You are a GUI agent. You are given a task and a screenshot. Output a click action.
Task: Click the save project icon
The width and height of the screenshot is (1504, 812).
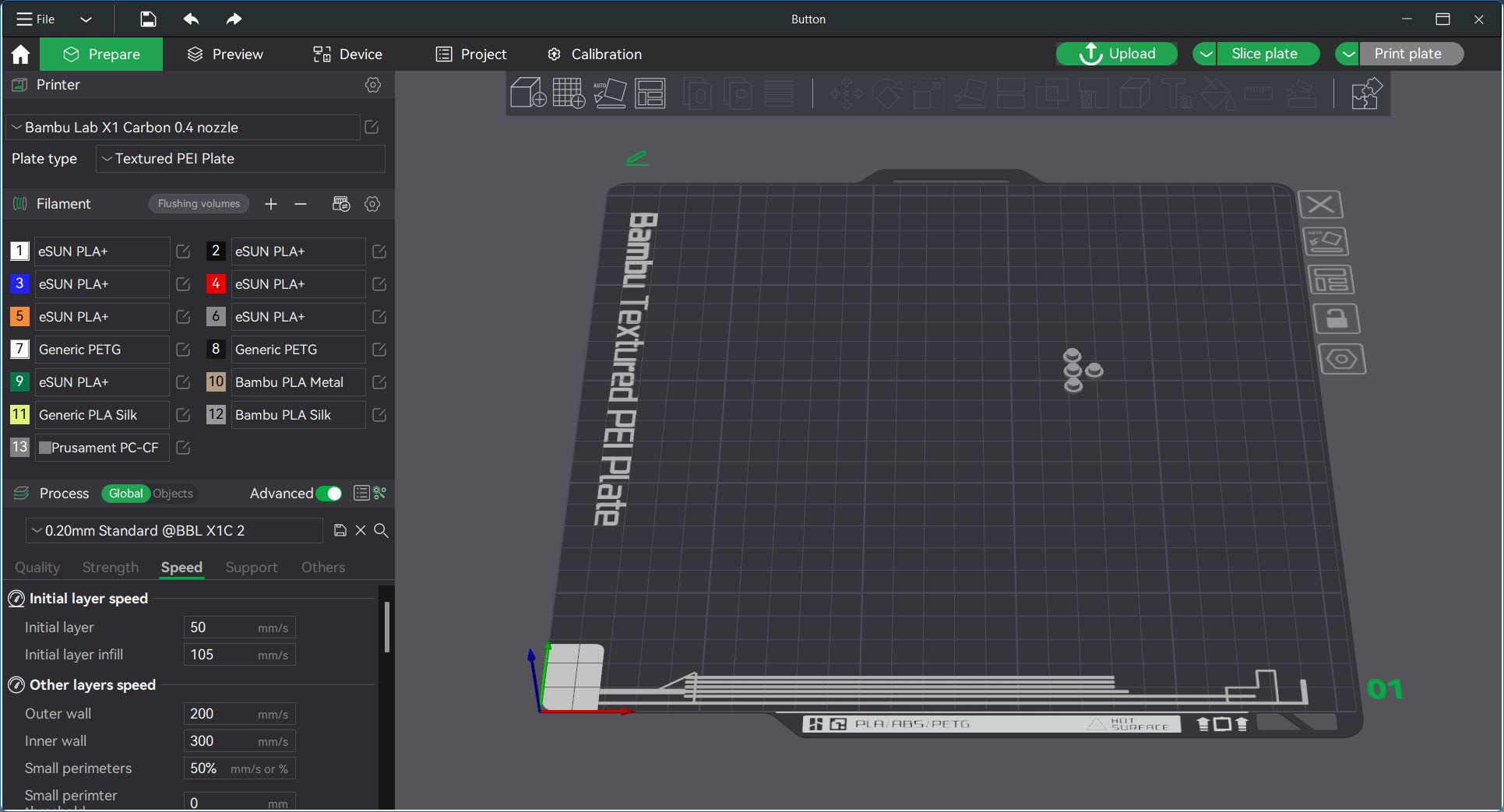(x=148, y=19)
